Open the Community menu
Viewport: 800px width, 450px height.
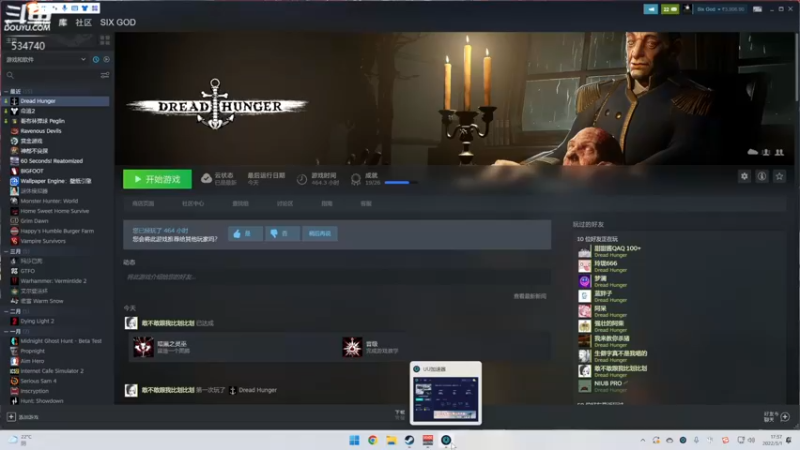pyautogui.click(x=83, y=22)
